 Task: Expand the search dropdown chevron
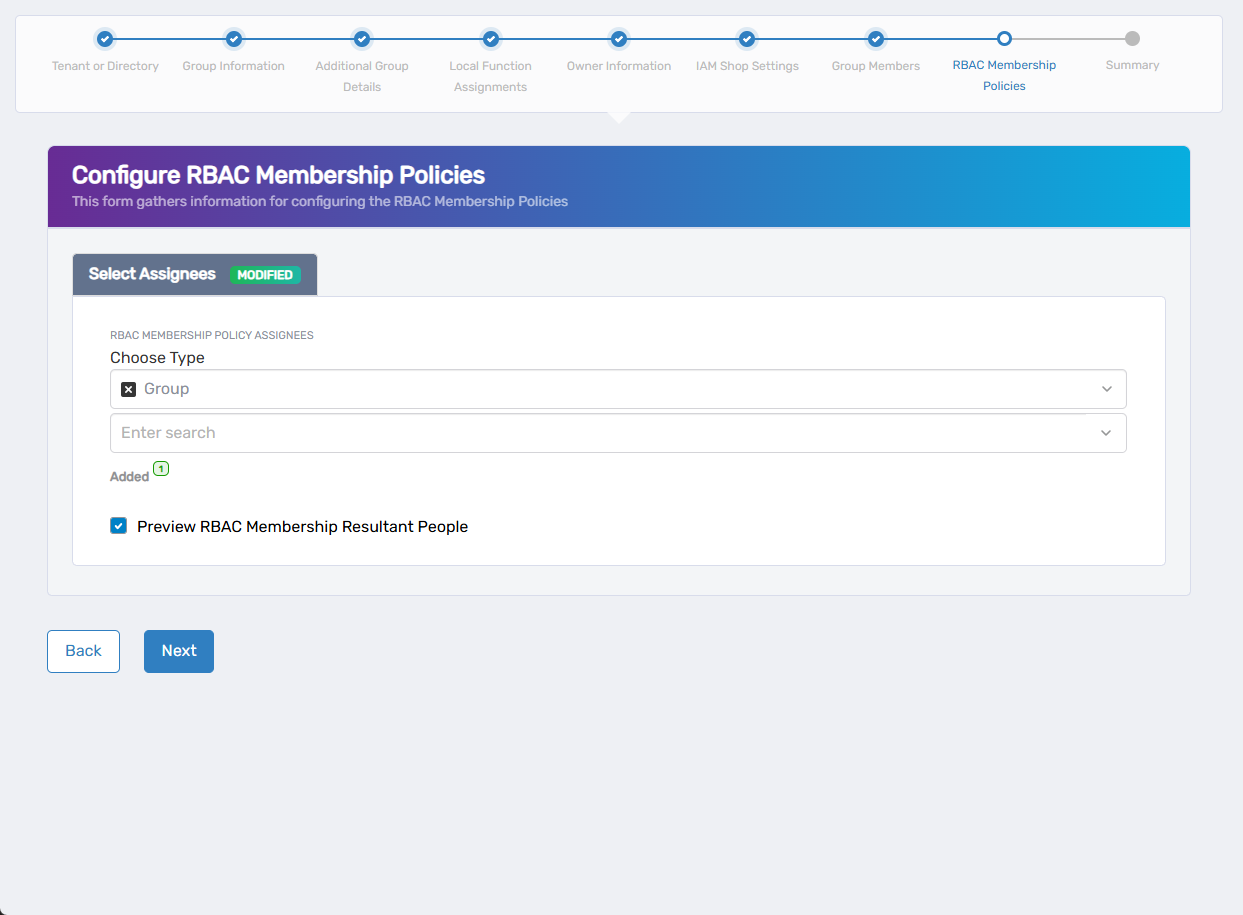click(1106, 432)
